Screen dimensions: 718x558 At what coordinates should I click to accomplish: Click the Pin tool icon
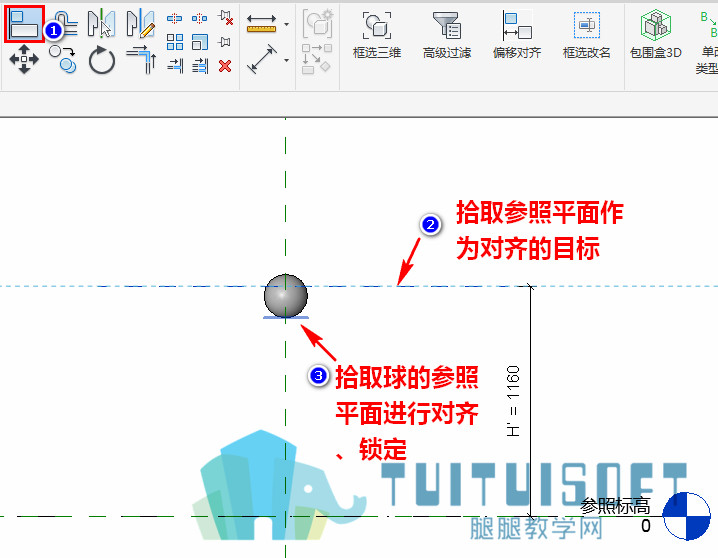point(224,42)
